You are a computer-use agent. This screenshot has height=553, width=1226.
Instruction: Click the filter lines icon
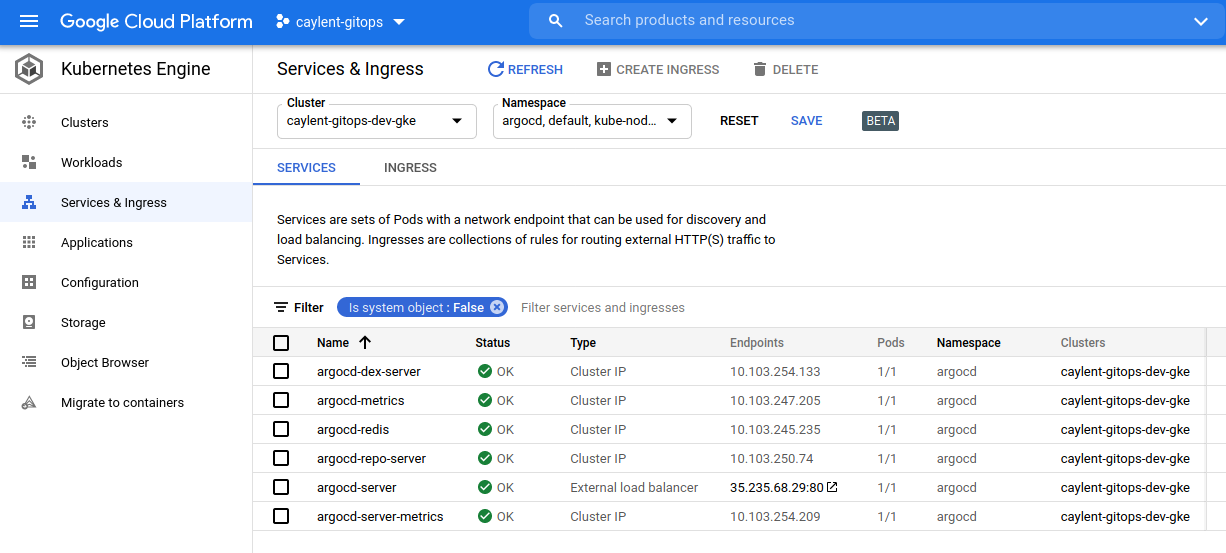coord(281,307)
